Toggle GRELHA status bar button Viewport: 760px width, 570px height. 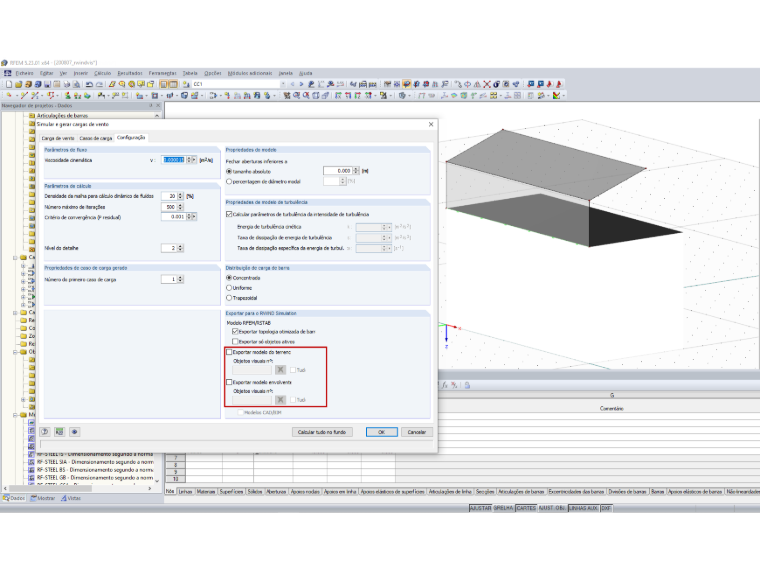tap(503, 508)
